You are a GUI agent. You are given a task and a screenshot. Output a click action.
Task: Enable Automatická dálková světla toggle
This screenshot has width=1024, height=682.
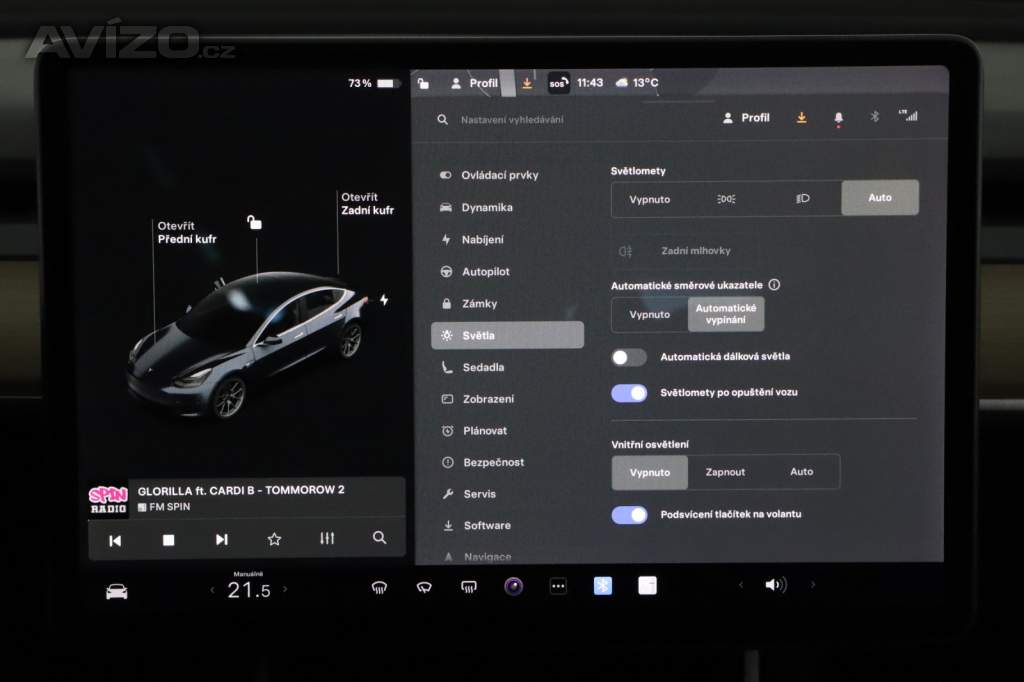[x=629, y=357]
